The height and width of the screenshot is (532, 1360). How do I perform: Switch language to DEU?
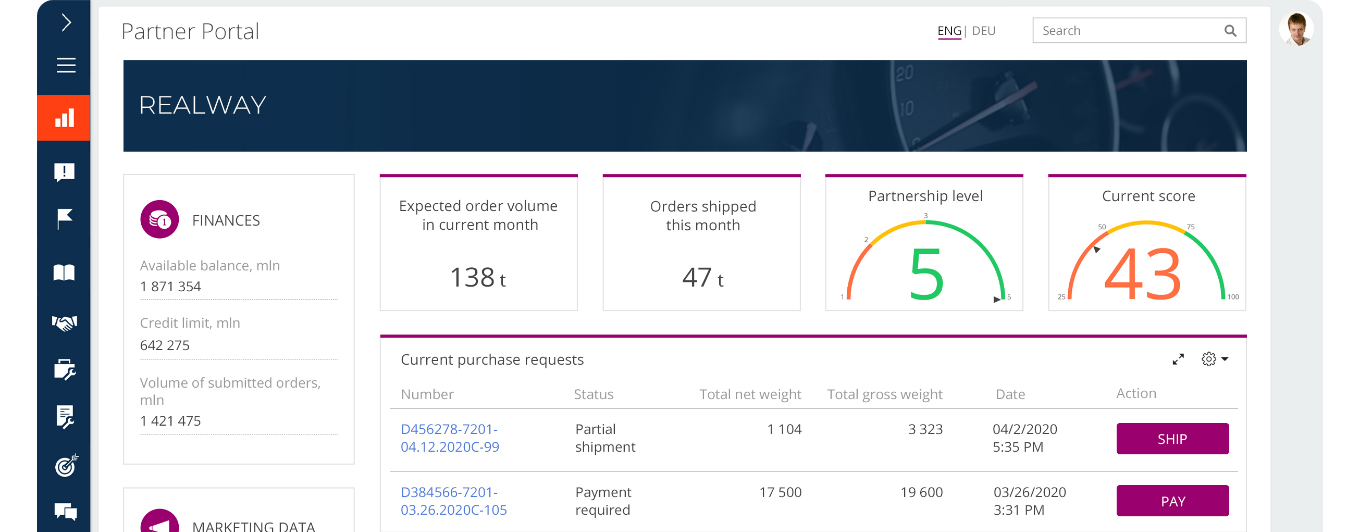click(x=983, y=31)
